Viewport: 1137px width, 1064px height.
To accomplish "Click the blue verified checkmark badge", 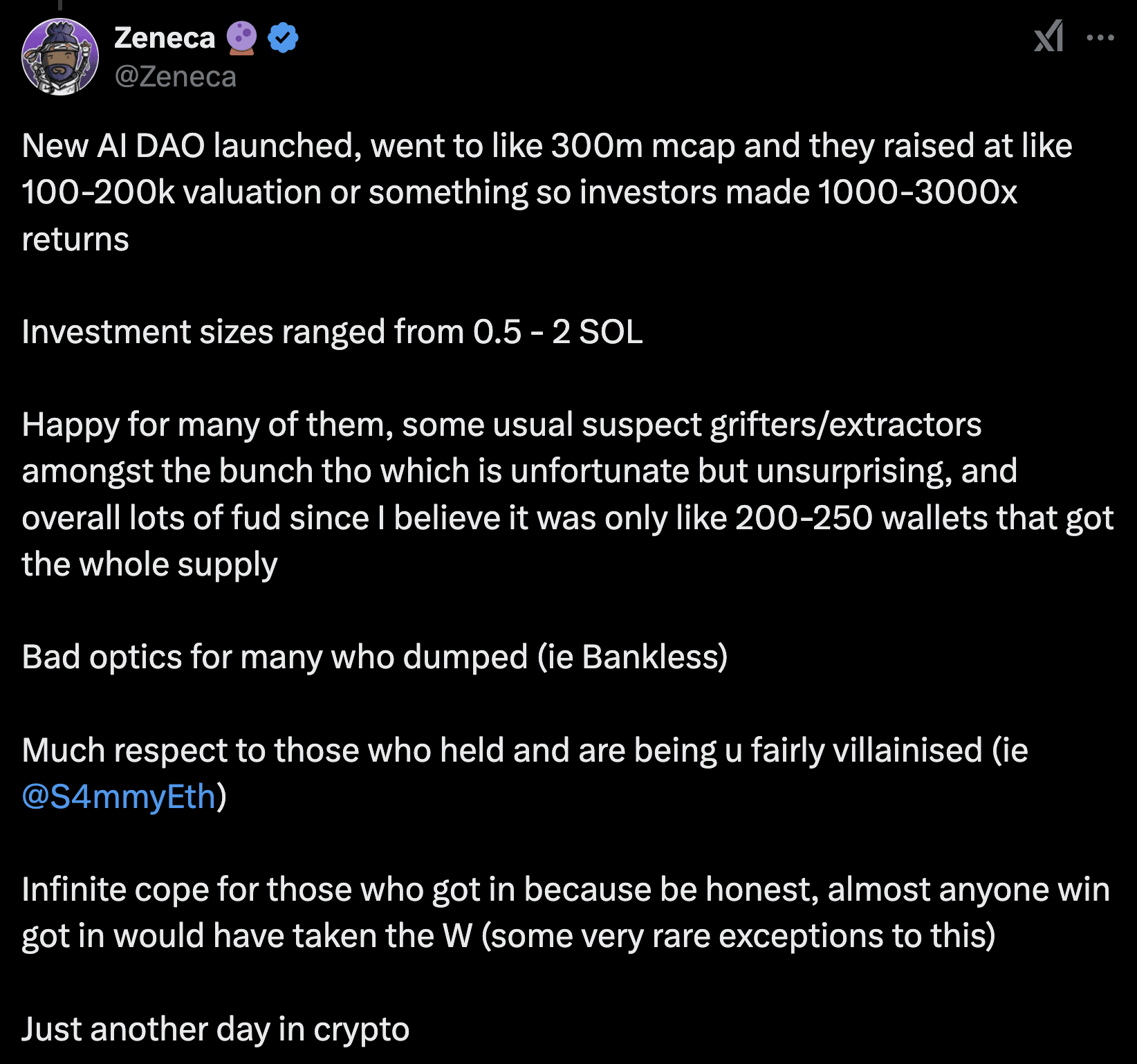I will click(283, 37).
